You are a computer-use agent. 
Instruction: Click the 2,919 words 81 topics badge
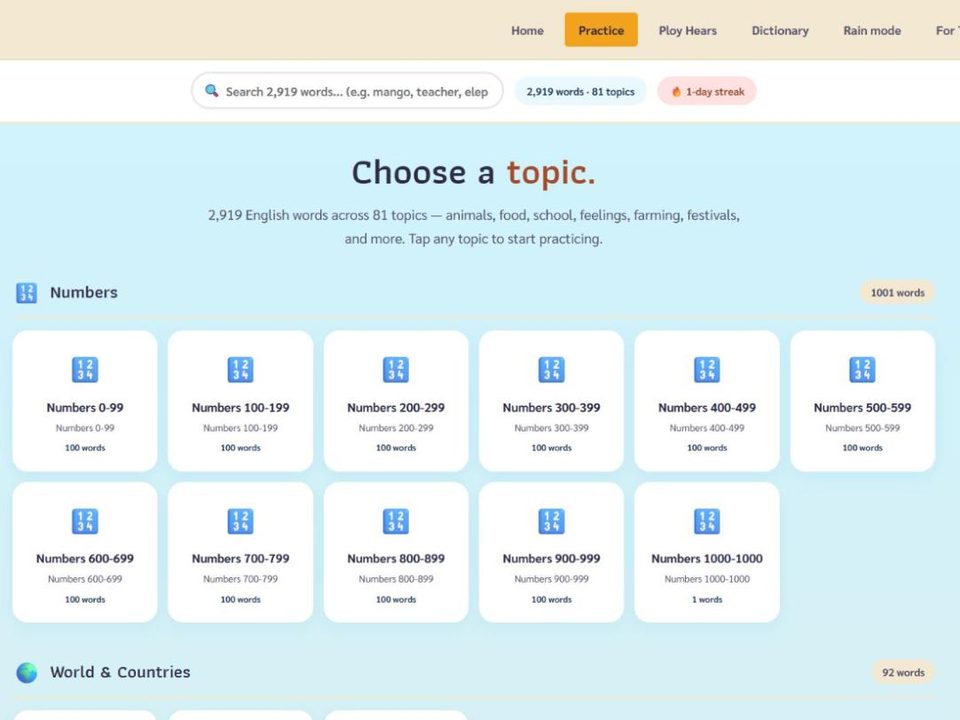[x=580, y=92]
